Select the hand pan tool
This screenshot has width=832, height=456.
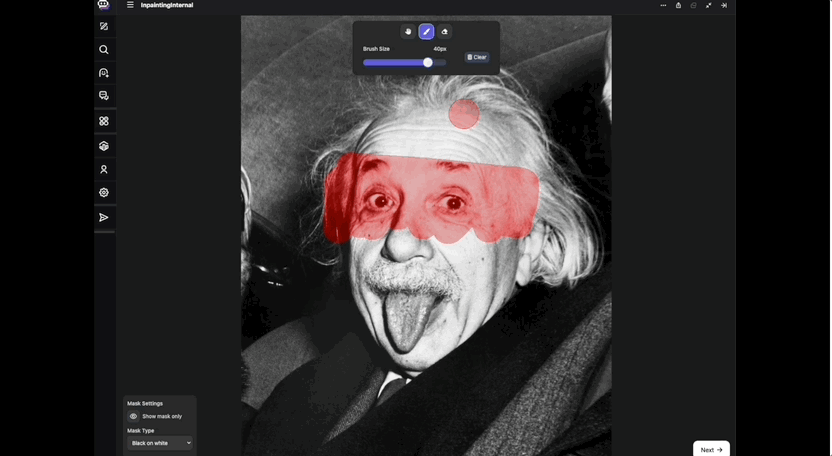[x=408, y=32]
